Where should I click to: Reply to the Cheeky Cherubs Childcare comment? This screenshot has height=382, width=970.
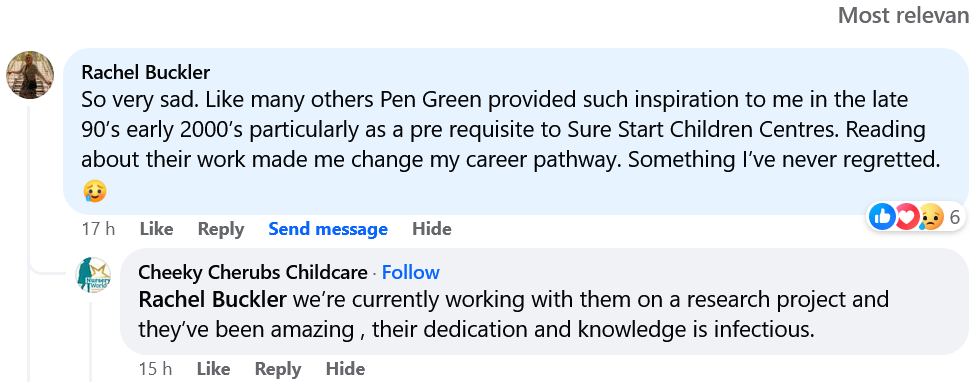tap(278, 369)
